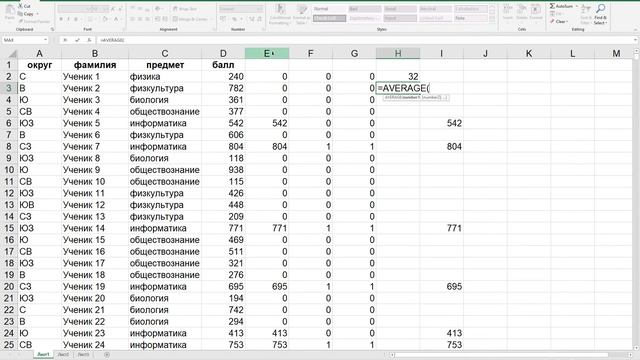
Task: Click Merge & Center
Action: pos(190,19)
